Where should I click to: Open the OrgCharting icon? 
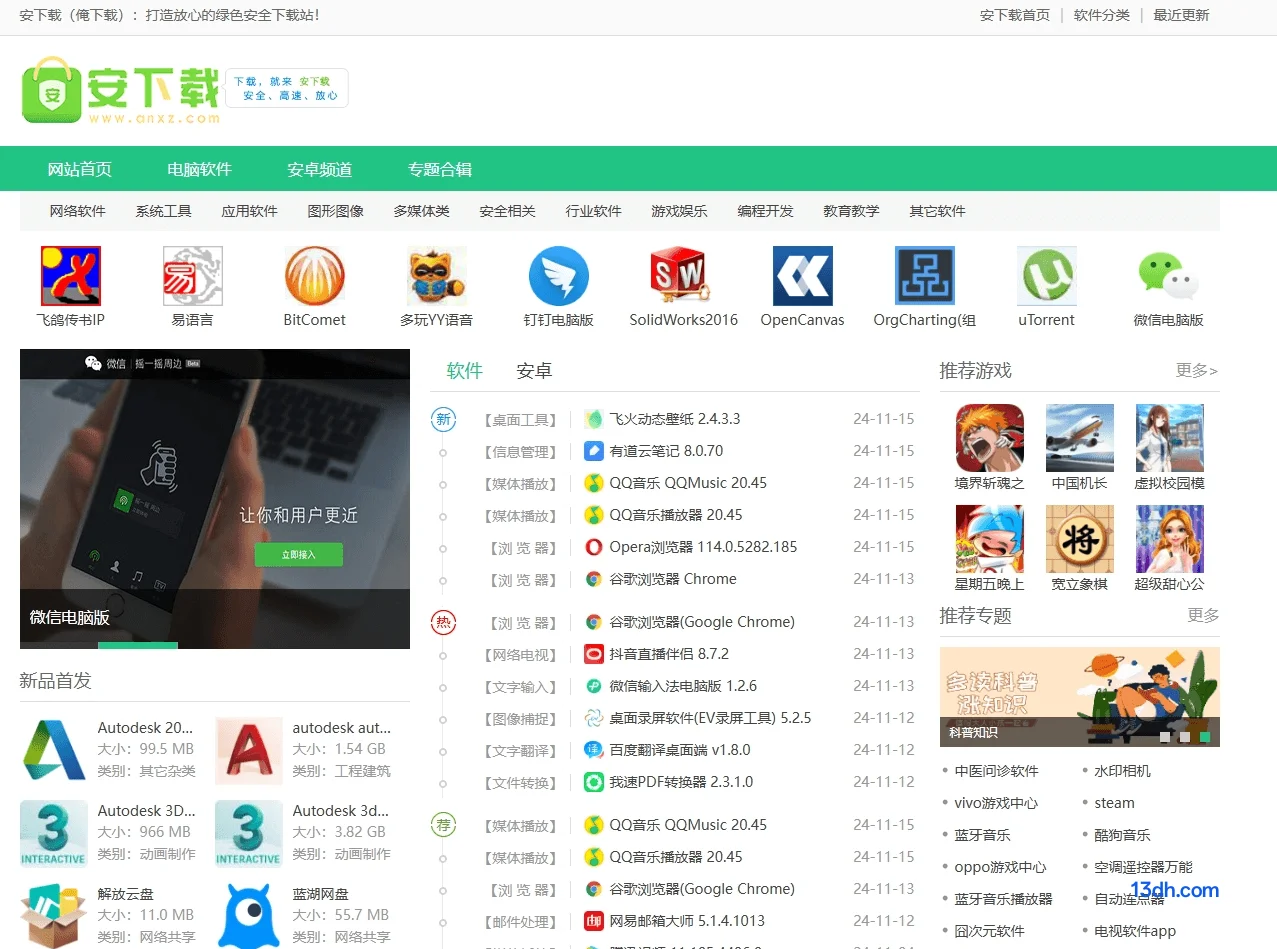coord(924,276)
